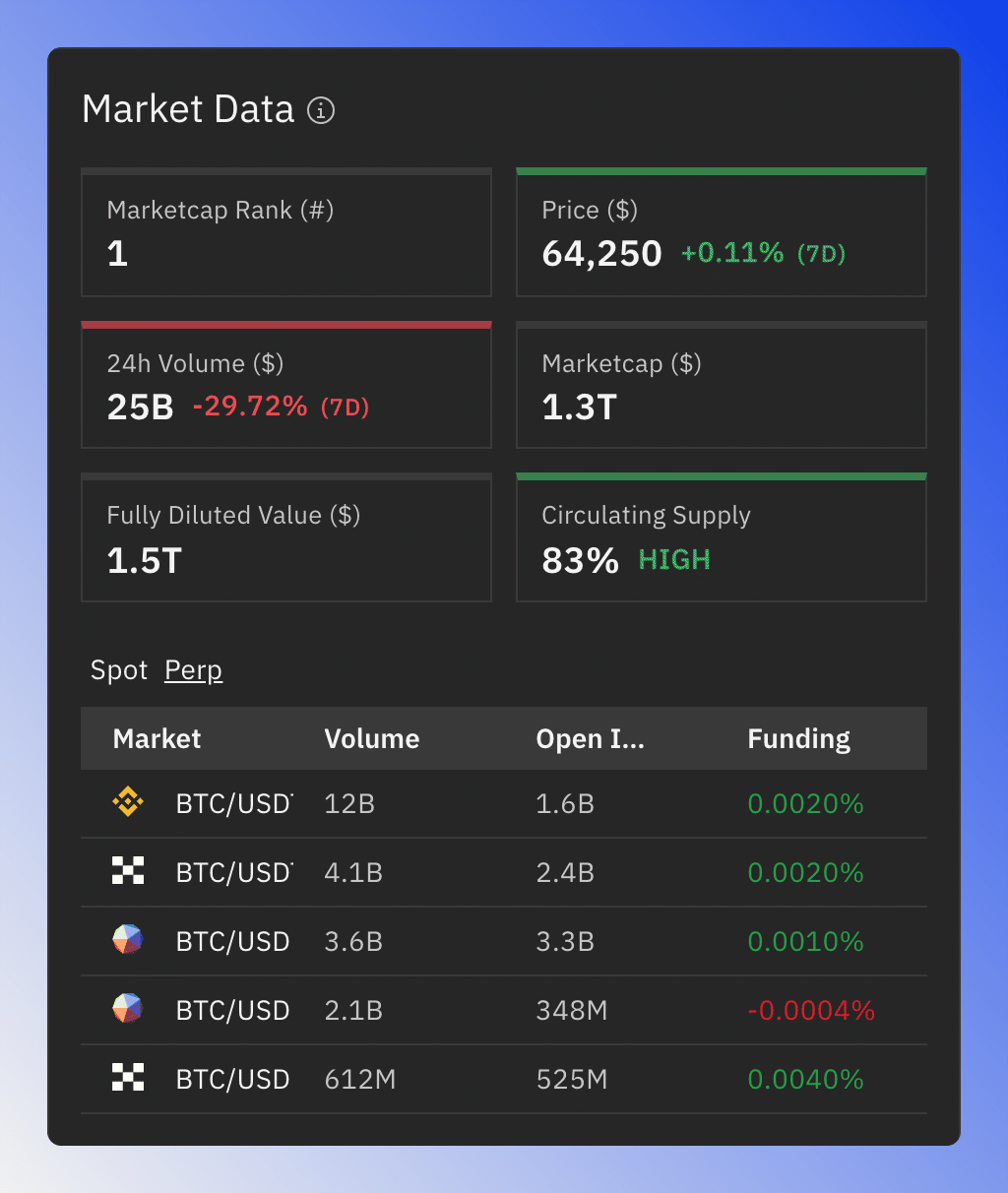Sort by the Market column header

click(x=157, y=738)
